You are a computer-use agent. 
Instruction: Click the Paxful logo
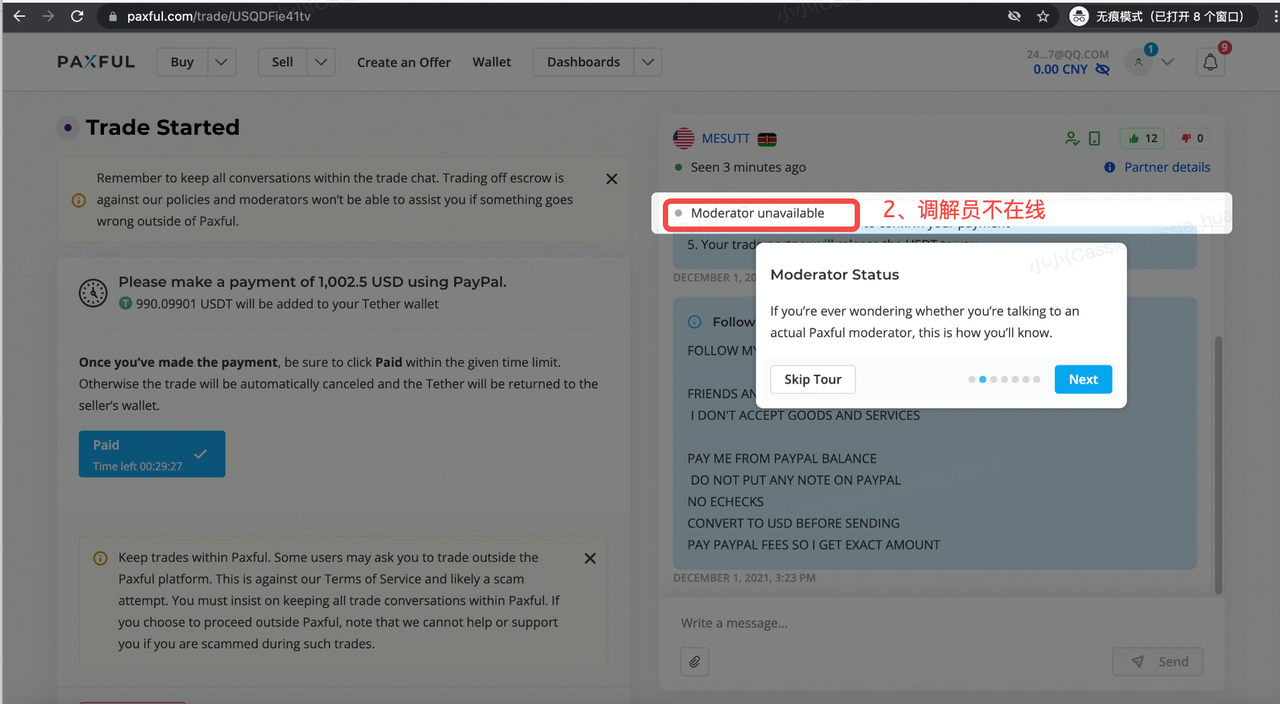[x=96, y=62]
